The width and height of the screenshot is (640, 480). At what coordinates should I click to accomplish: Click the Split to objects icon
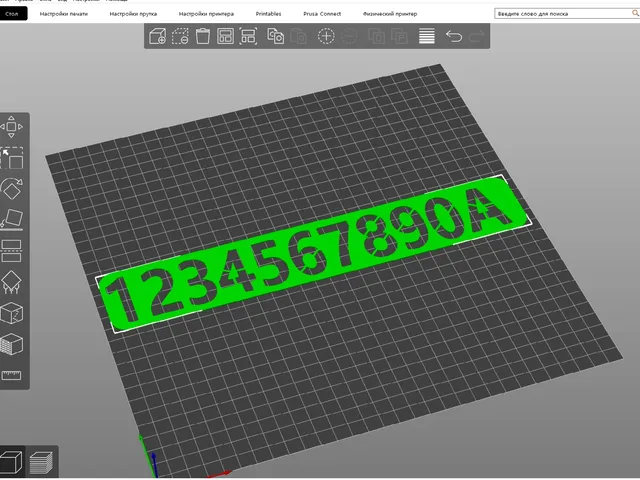pos(376,36)
